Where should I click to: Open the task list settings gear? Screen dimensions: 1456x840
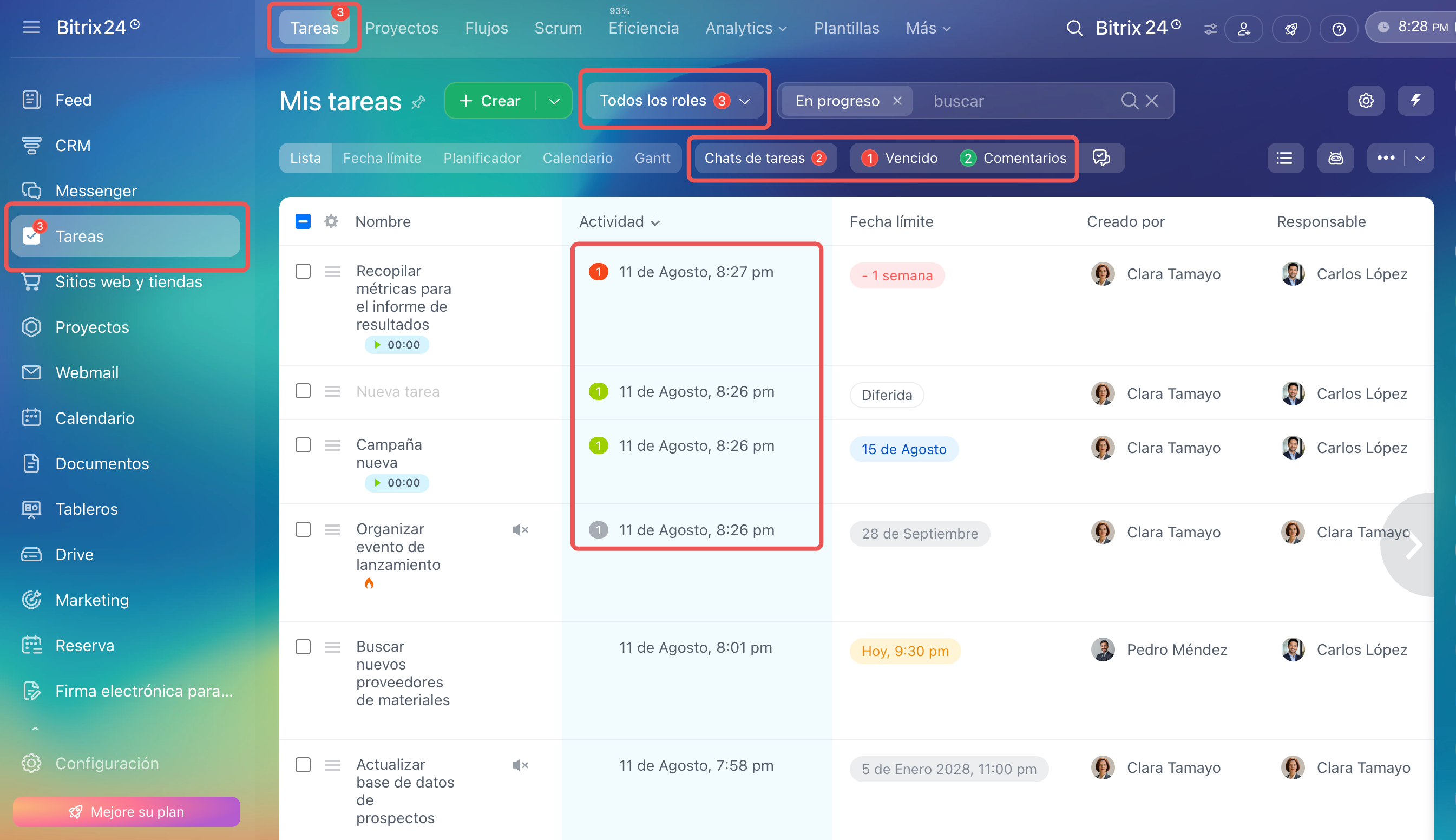click(x=1366, y=101)
